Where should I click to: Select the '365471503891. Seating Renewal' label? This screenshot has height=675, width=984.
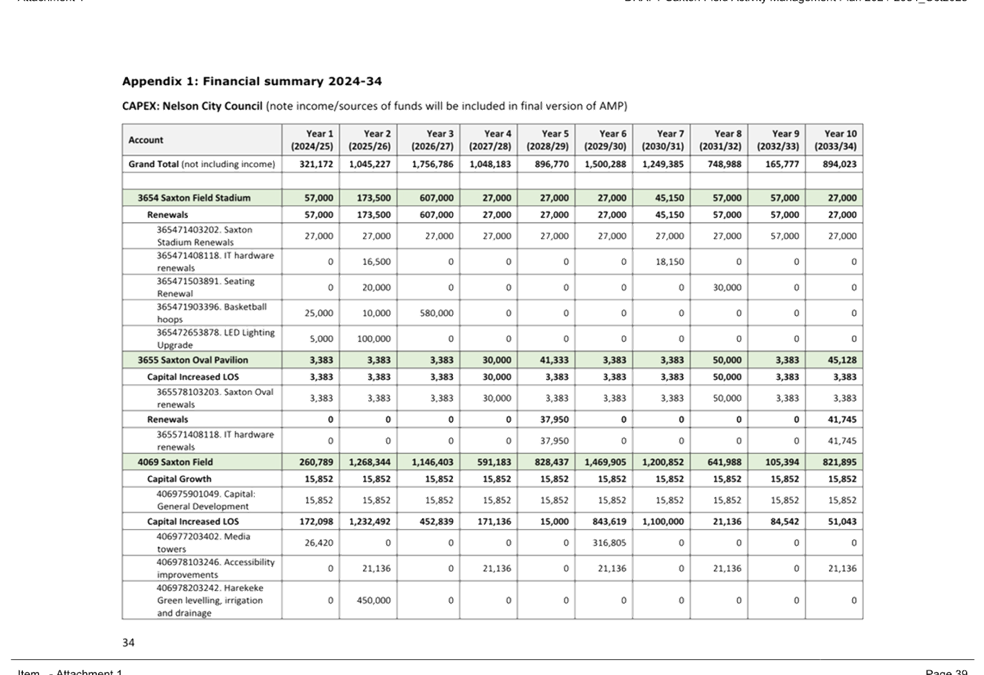click(x=205, y=287)
